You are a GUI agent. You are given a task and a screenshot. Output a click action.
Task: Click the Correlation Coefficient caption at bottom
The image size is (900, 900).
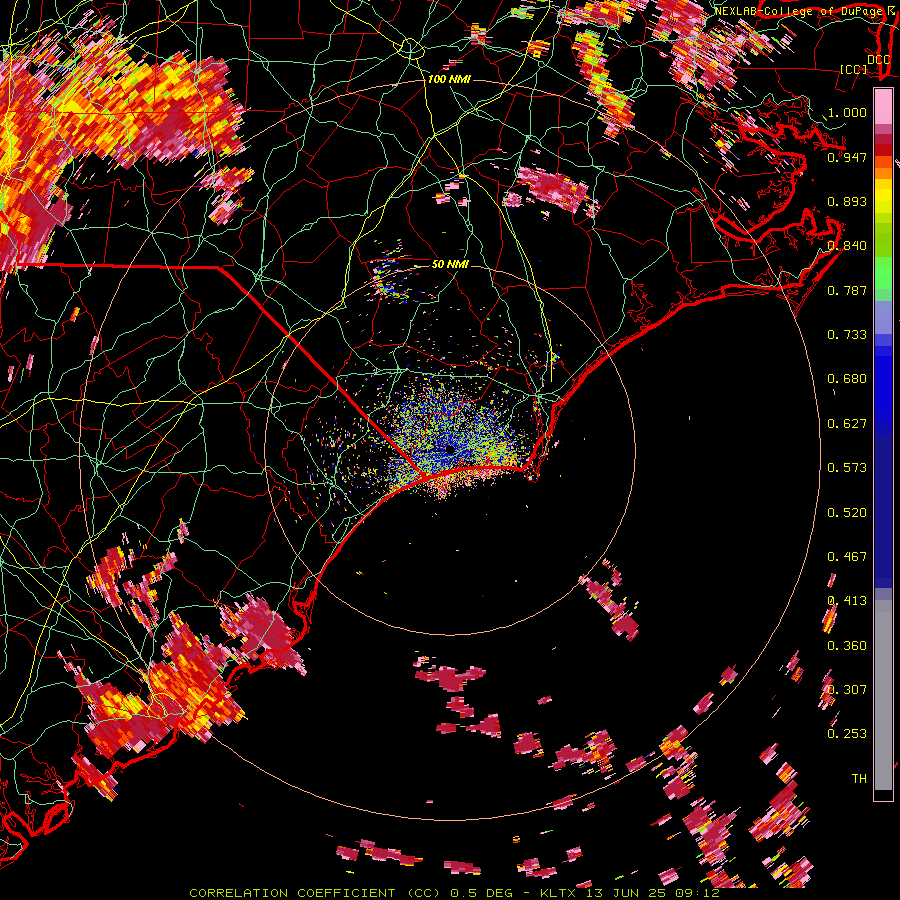454,893
